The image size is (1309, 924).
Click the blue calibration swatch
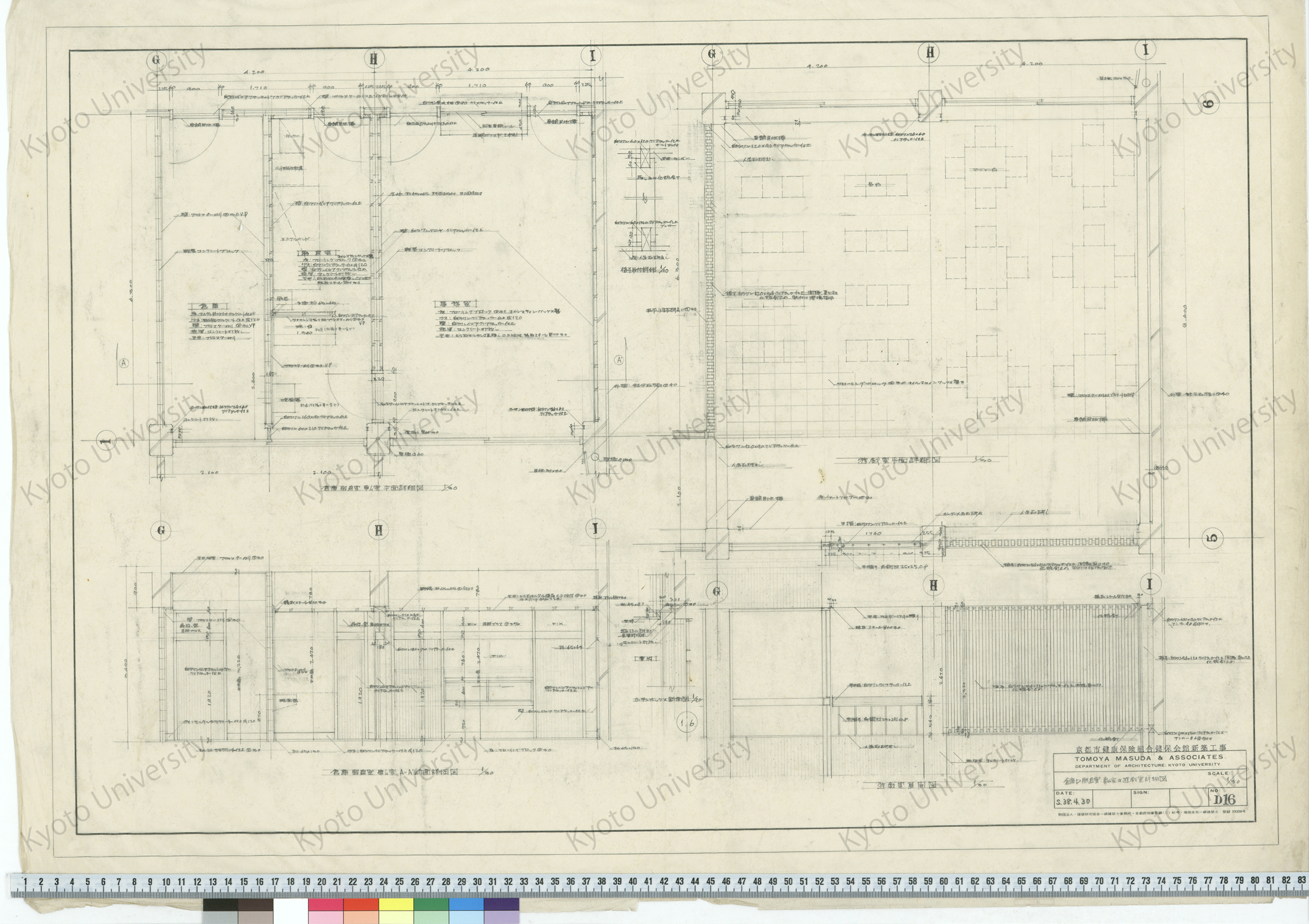click(466, 905)
